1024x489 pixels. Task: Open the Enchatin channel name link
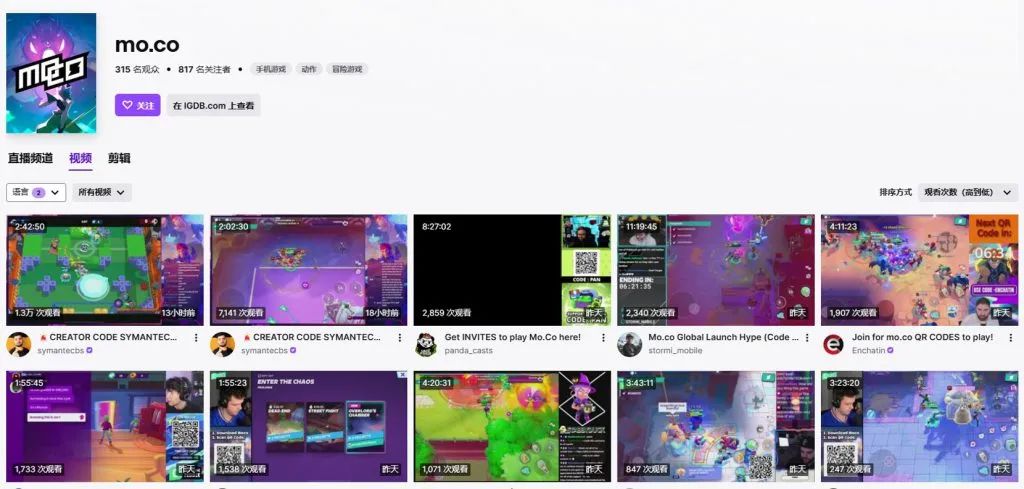point(869,351)
